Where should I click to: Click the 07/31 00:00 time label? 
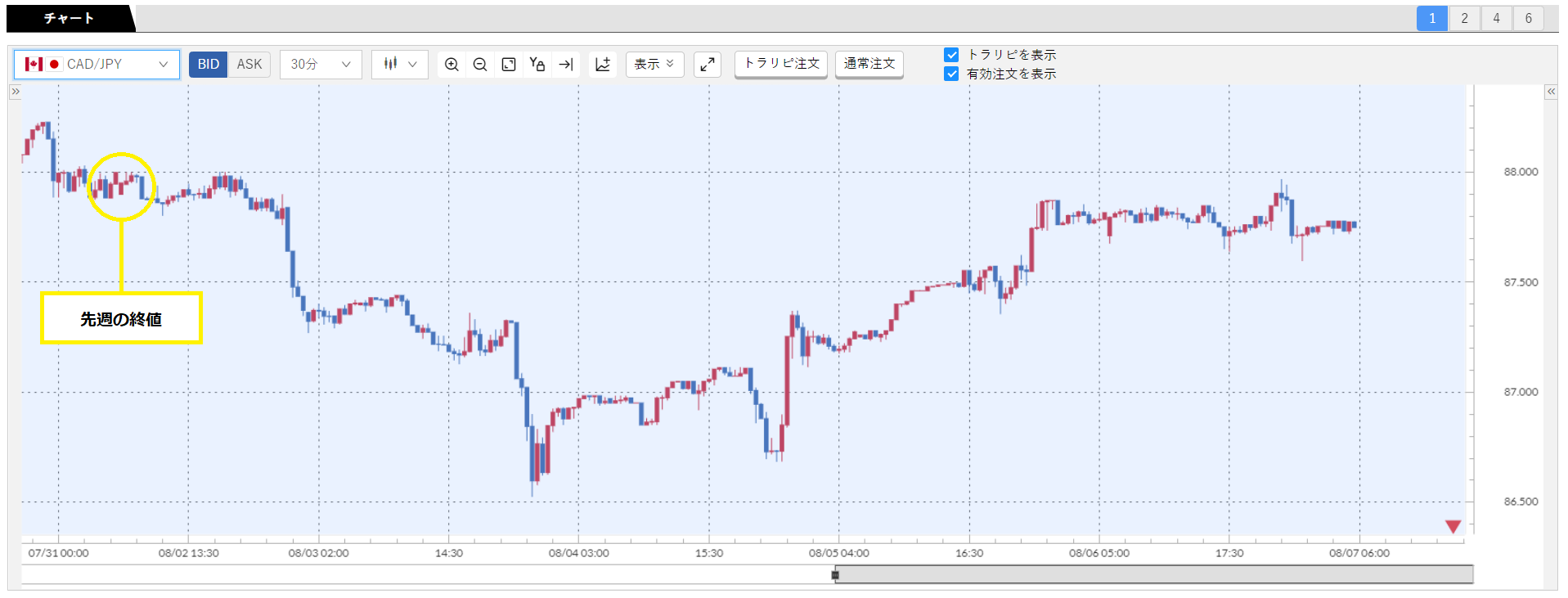[x=58, y=553]
